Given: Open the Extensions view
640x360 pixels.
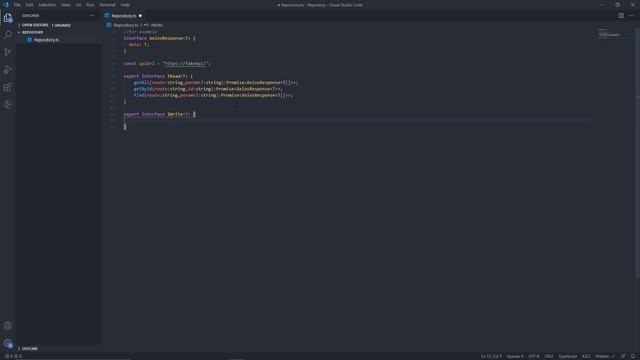Looking at the screenshot, I should [8, 87].
